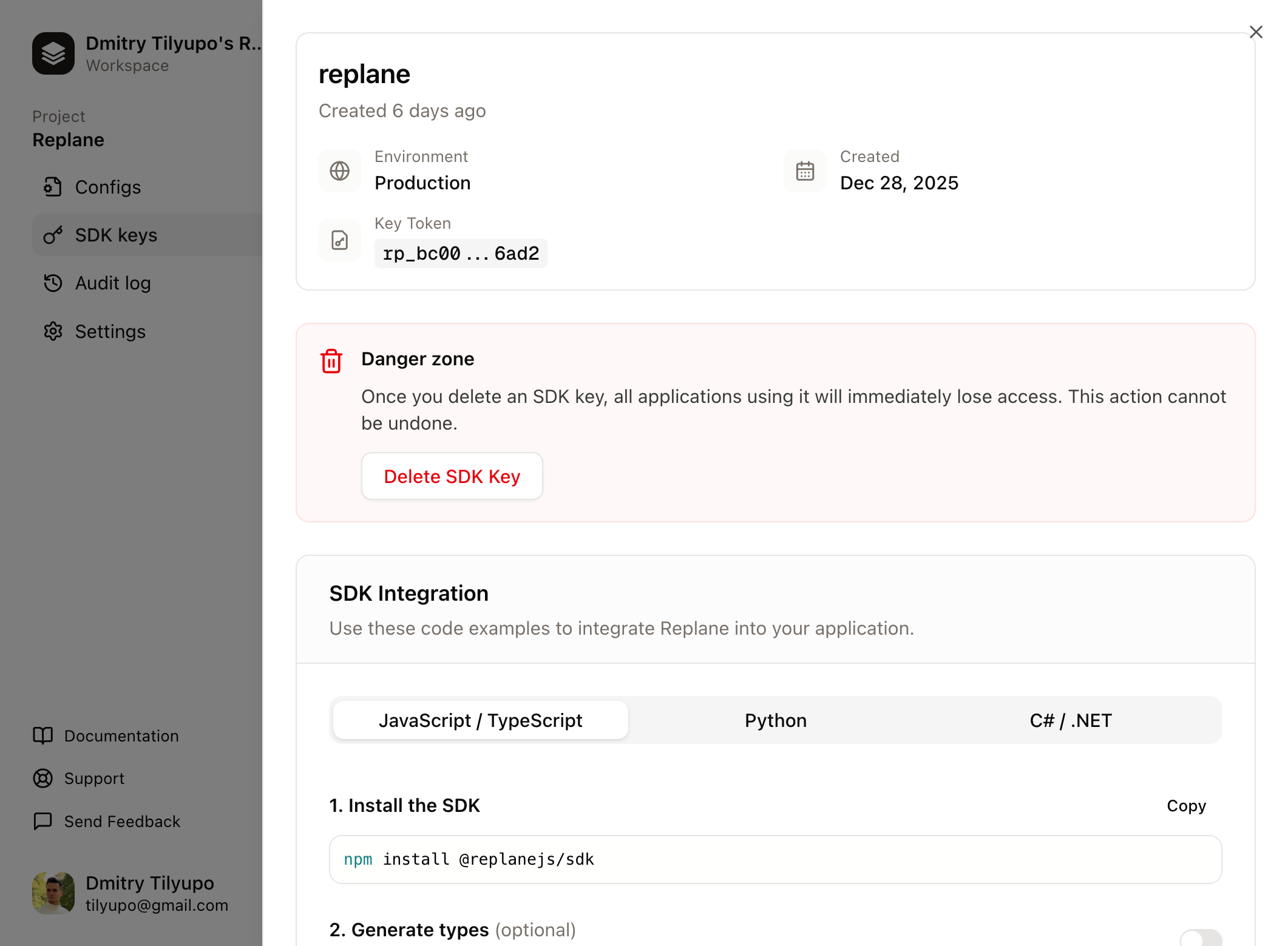Click the Send Feedback speech bubble icon
The image size is (1288, 946).
pos(42,822)
